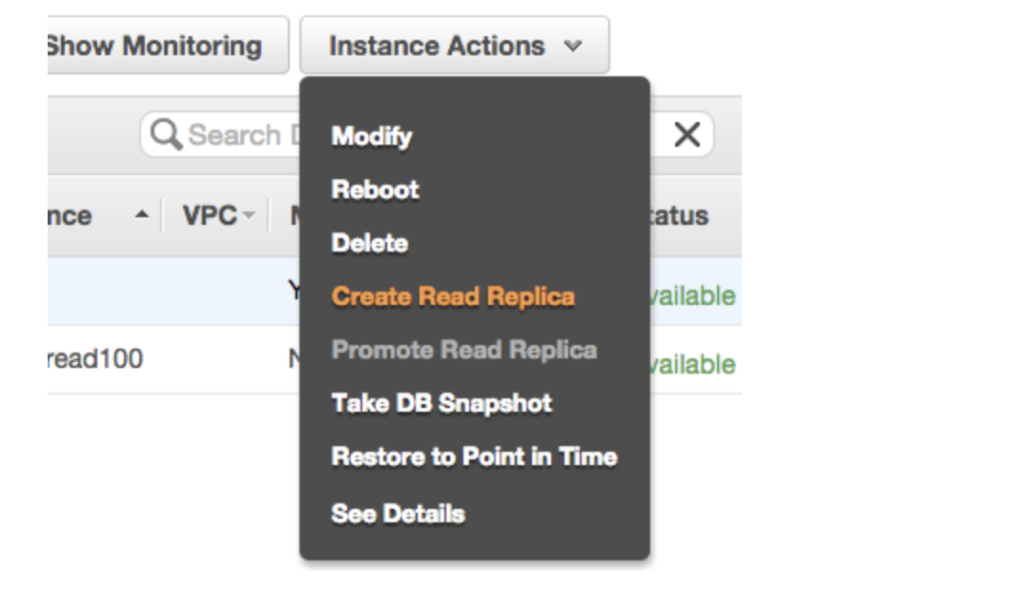Click the magnifier icon in search box
Image resolution: width=1024 pixels, height=610 pixels.
tap(166, 135)
